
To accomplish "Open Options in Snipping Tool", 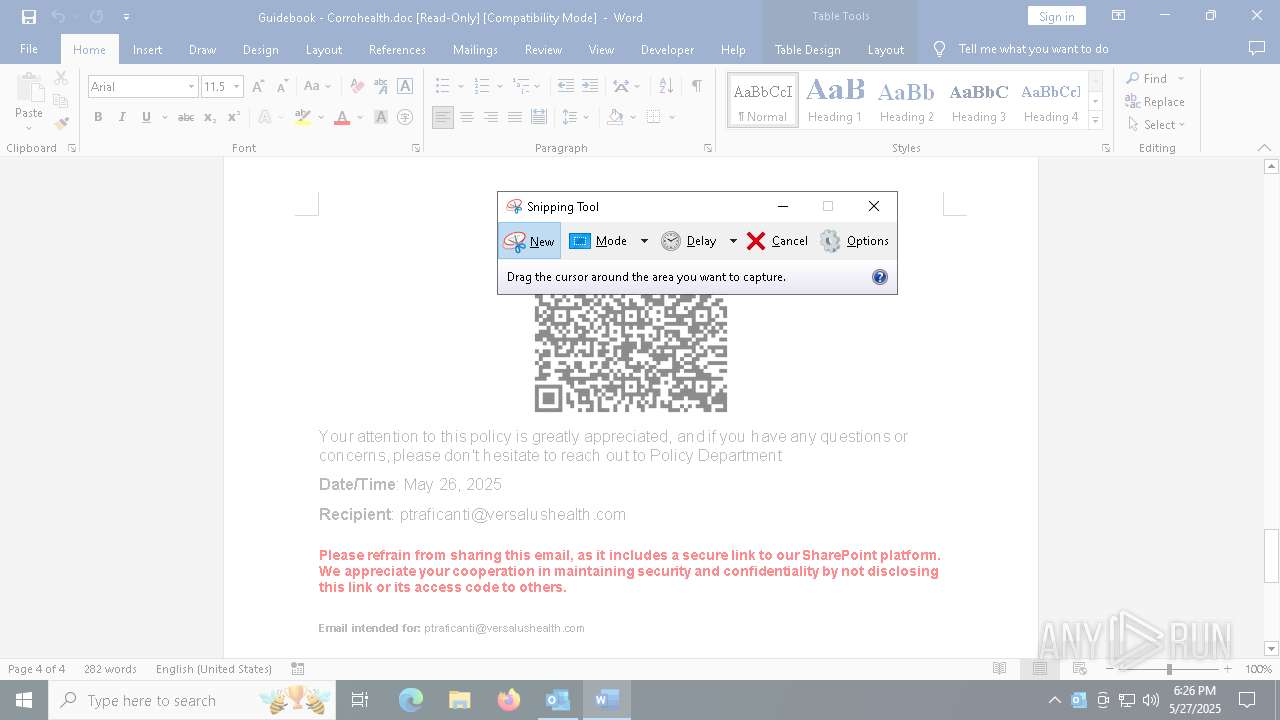I will tap(854, 241).
